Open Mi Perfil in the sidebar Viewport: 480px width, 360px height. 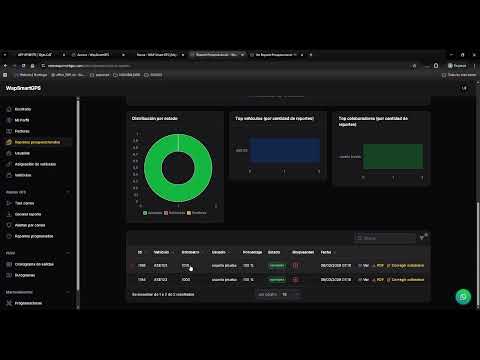pos(22,120)
